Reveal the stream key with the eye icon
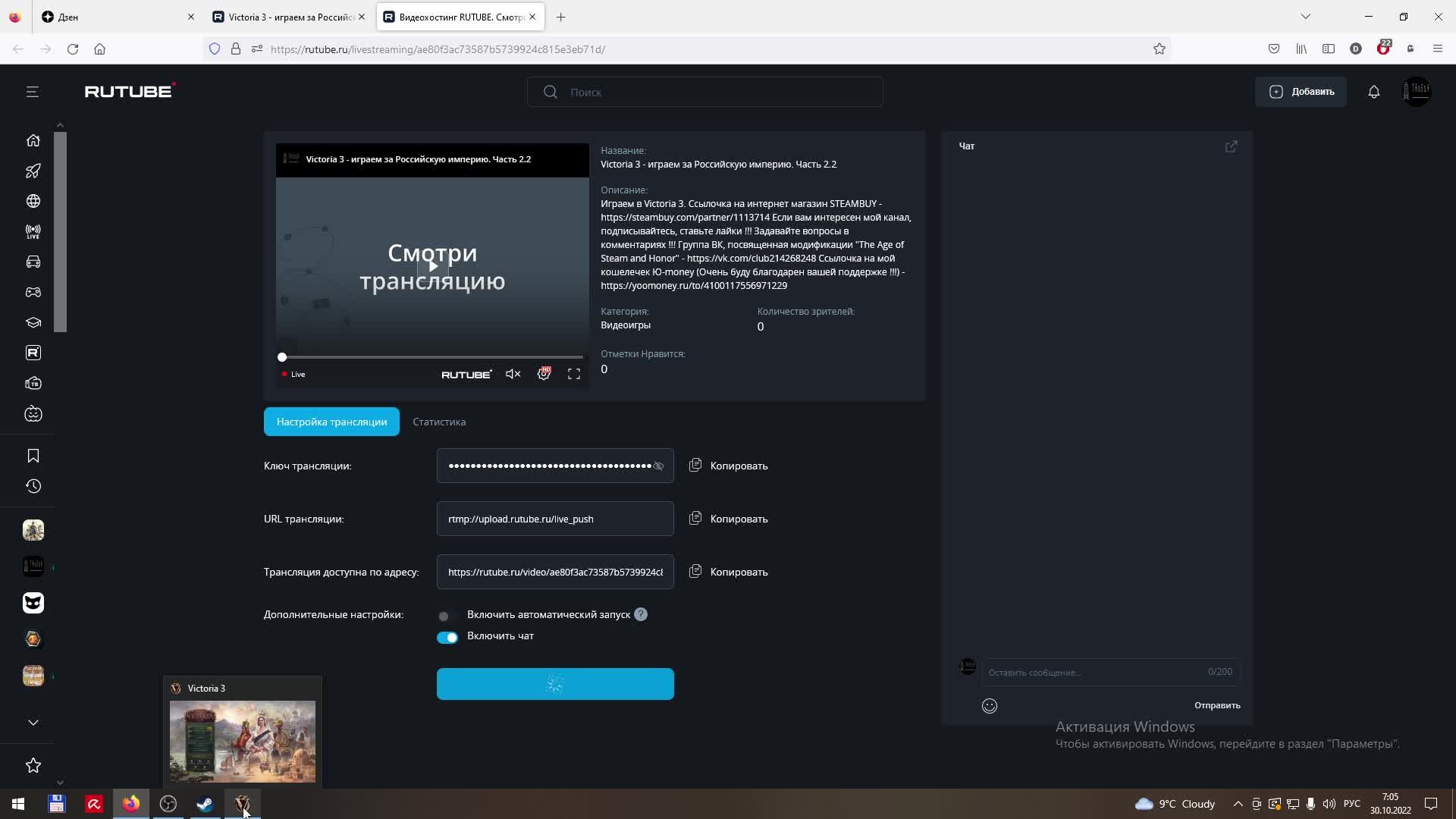This screenshot has height=819, width=1456. [658, 466]
